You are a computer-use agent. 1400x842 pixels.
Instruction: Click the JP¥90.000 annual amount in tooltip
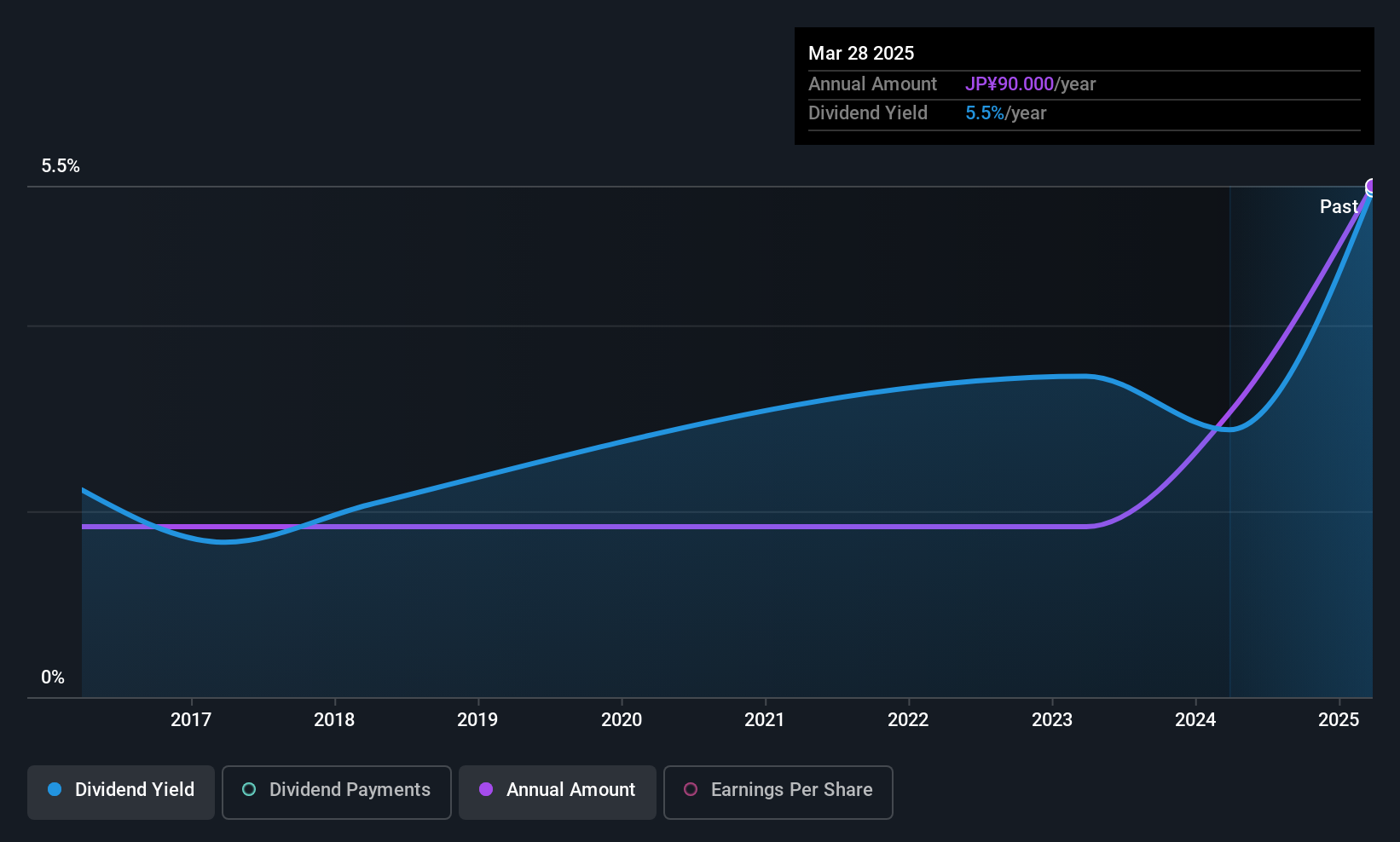1010,84
